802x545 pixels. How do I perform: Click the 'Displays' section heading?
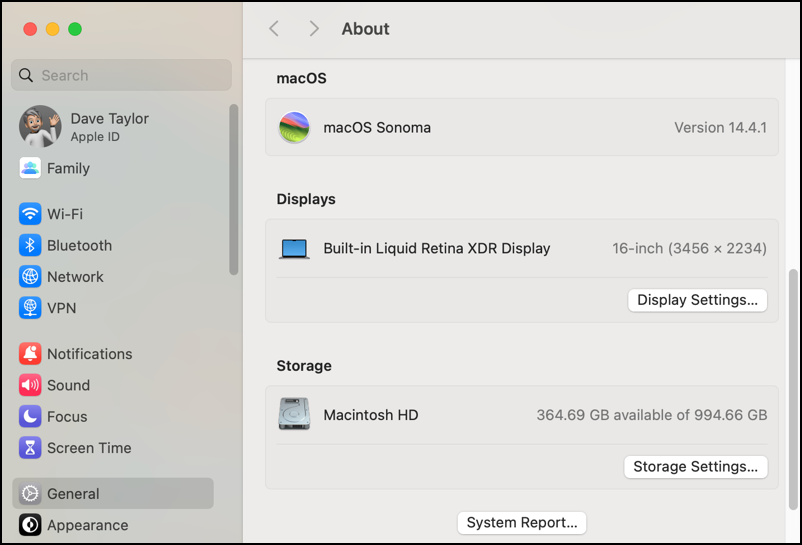tap(306, 199)
